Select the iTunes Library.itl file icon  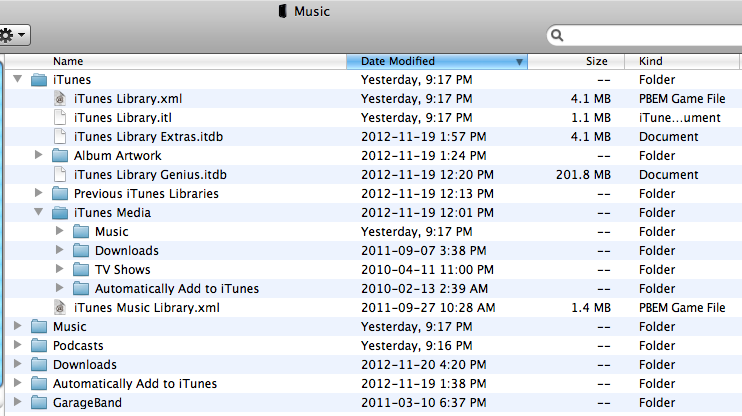tap(60, 117)
